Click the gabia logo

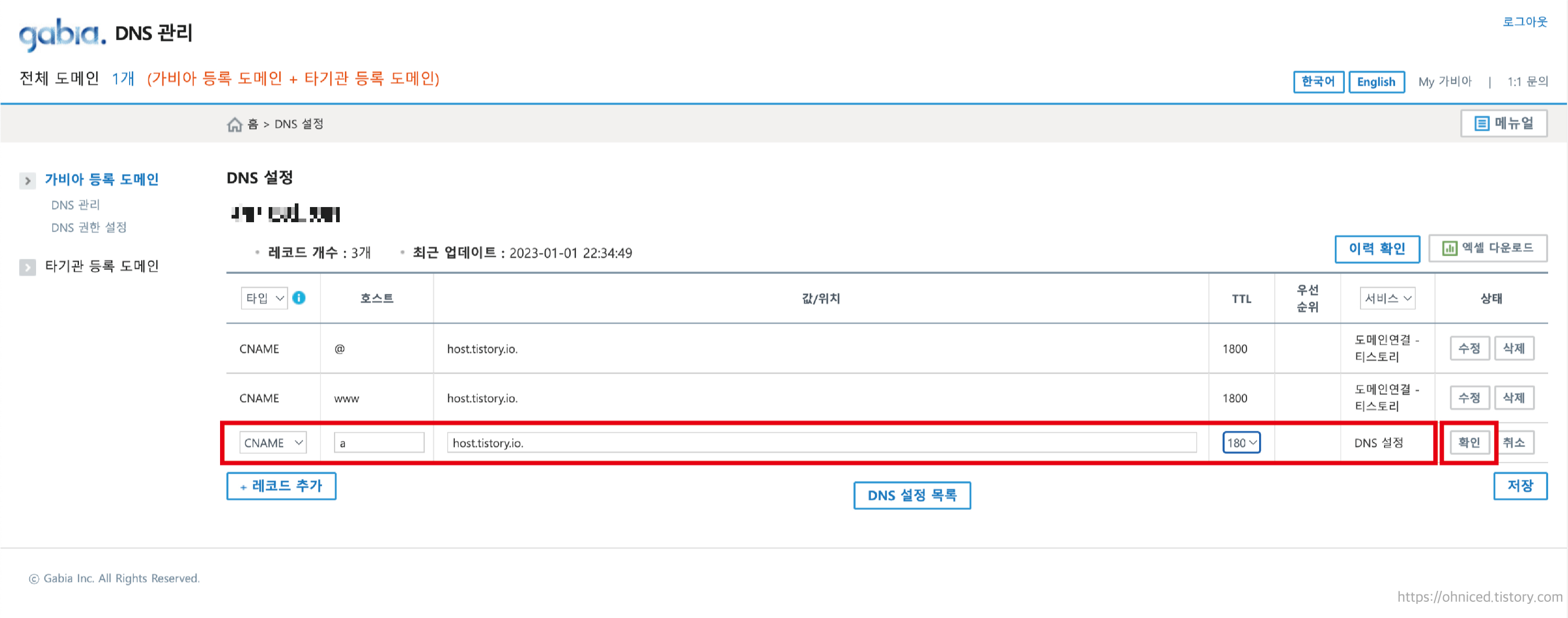pos(62,33)
